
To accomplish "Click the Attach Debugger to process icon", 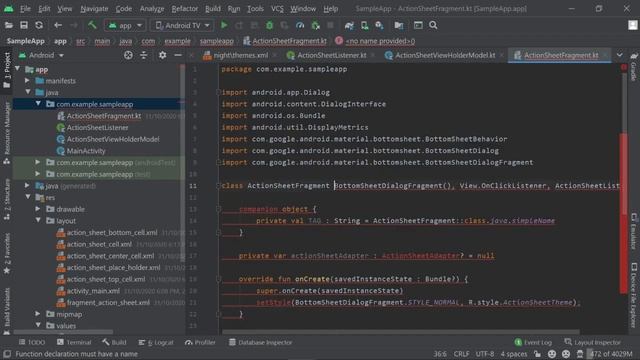I will [x=316, y=25].
